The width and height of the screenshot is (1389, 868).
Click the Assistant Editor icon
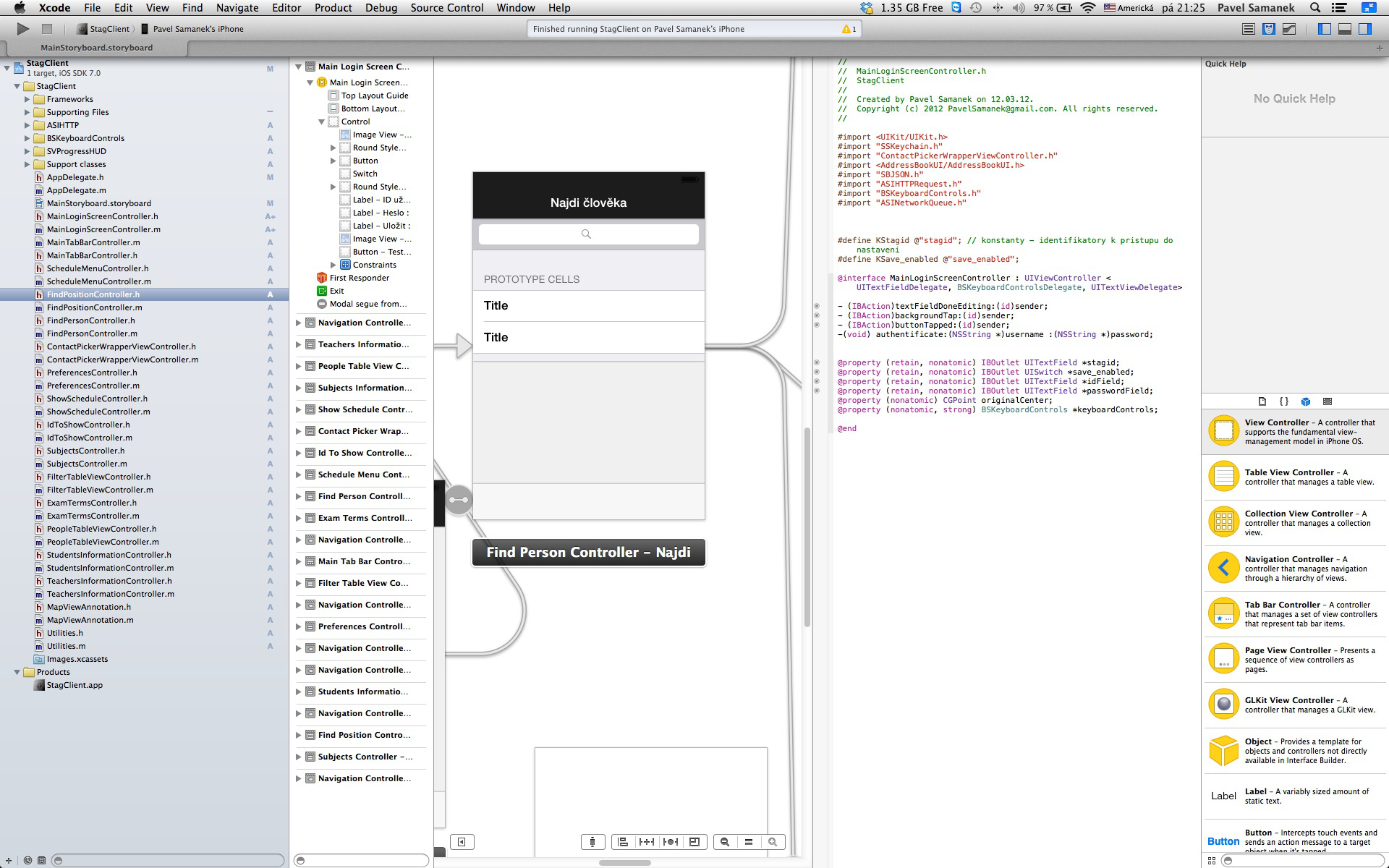point(1267,29)
